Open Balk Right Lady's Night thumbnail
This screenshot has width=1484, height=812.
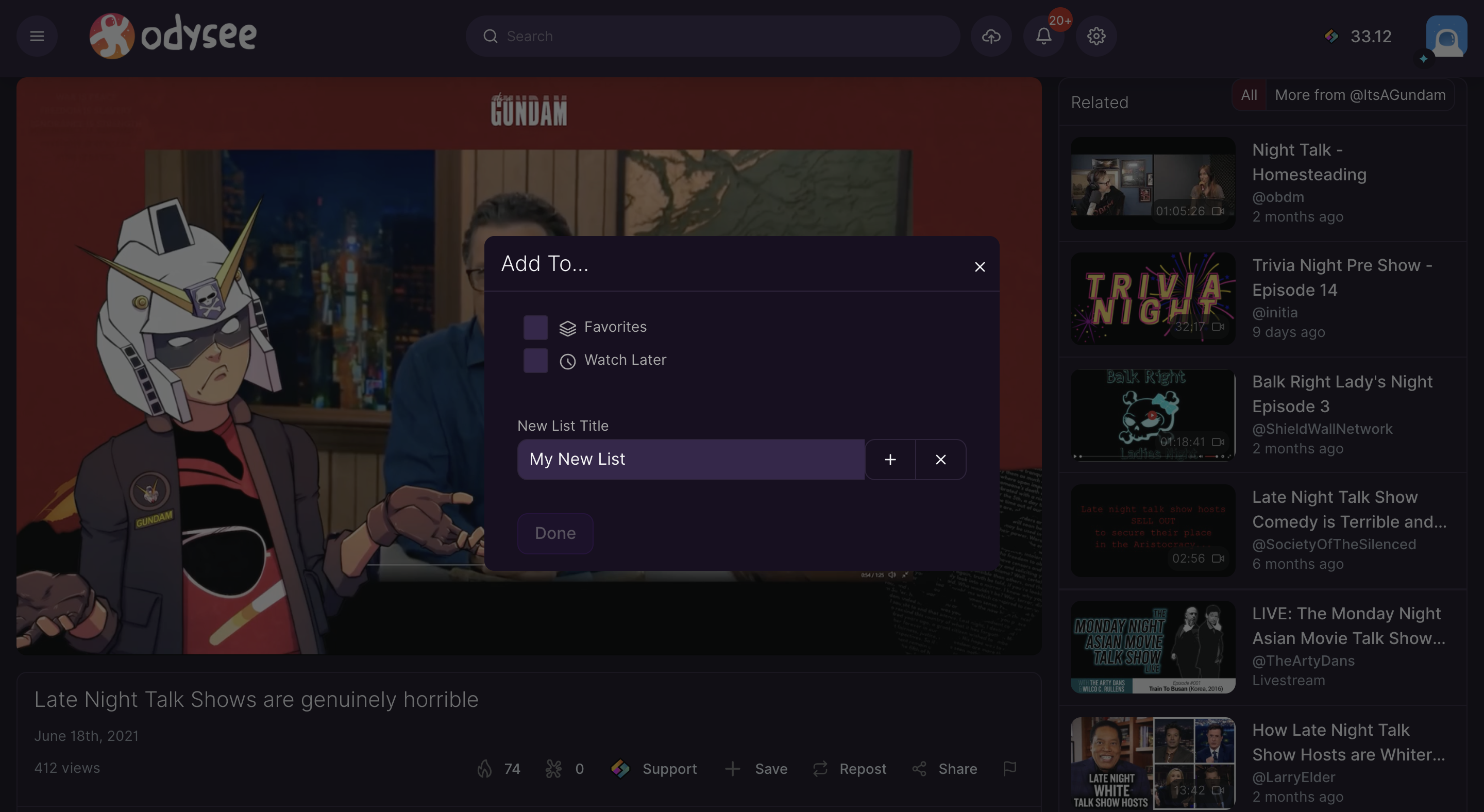point(1153,415)
